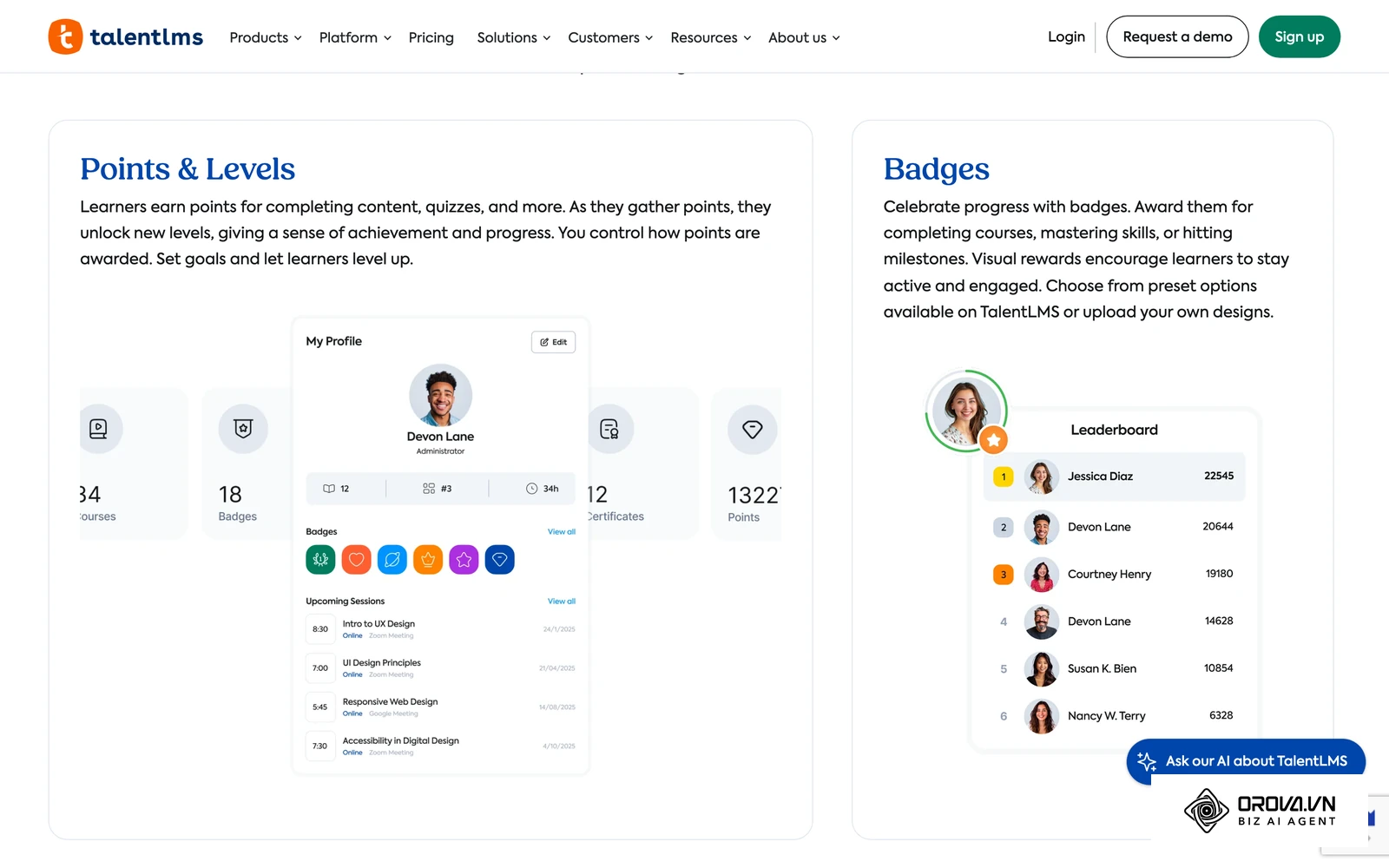The width and height of the screenshot is (1389, 868).
Task: Click Edit in the My Profile card
Action: [x=553, y=342]
